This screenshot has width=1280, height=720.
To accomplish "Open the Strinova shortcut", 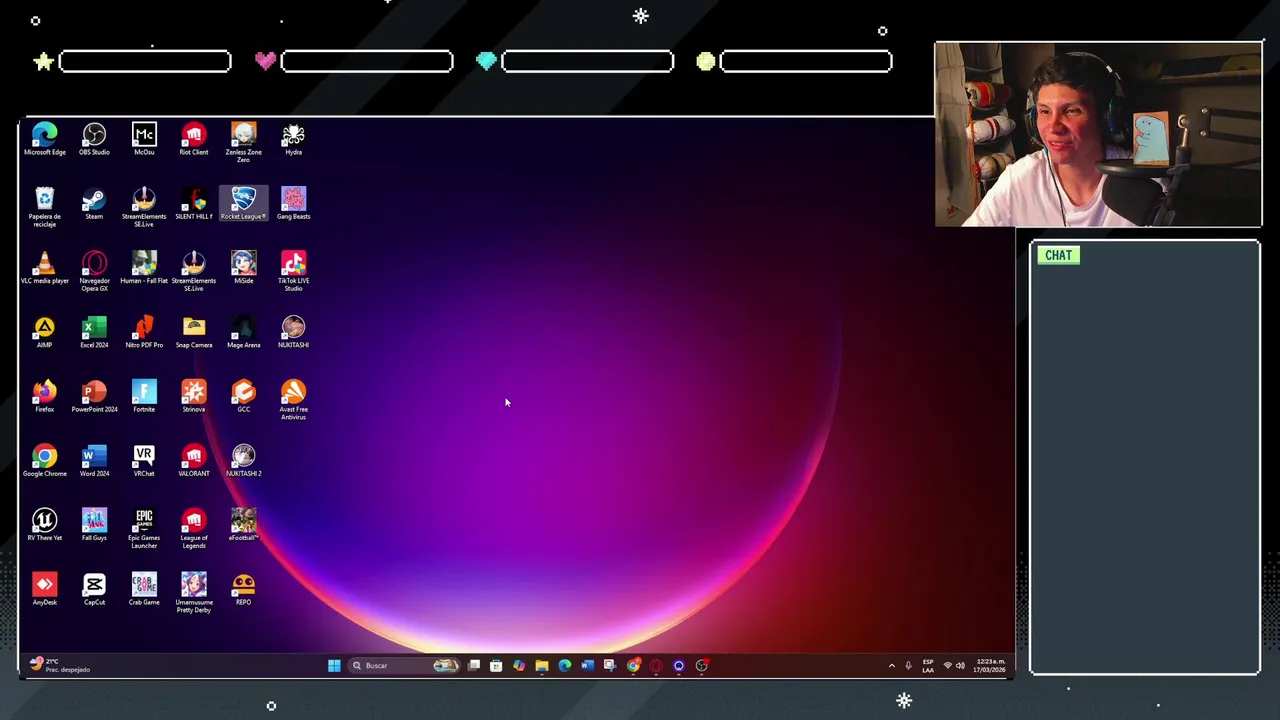I will click(194, 396).
